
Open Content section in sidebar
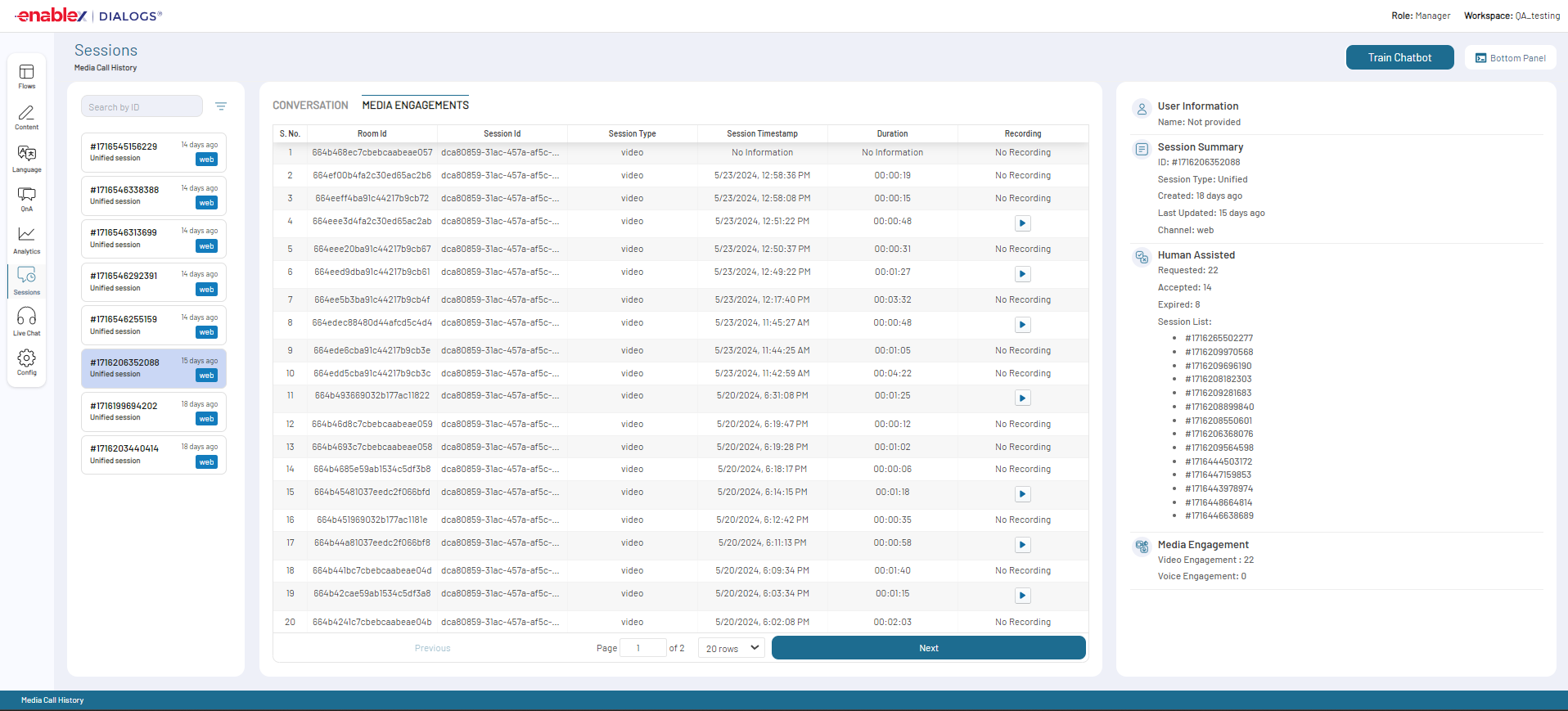click(x=26, y=117)
